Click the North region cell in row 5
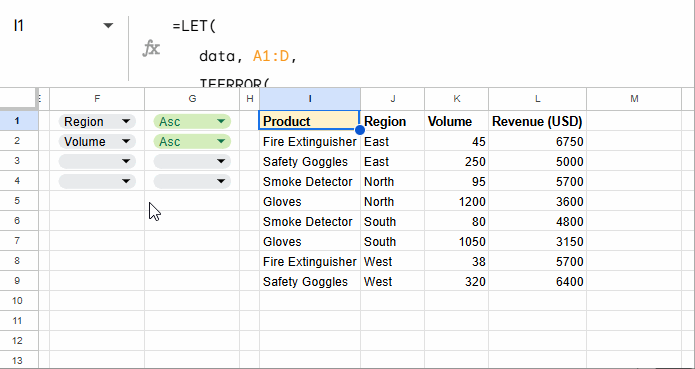Image resolution: width=695 pixels, height=369 pixels. [x=392, y=201]
